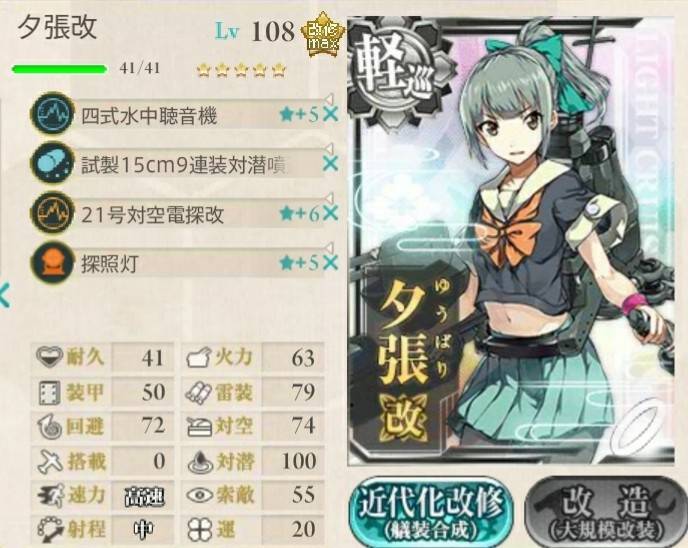Click the depth charge icon for 試製15cm9連装対潜噴
Viewport: 688px width, 548px height.
(52, 163)
